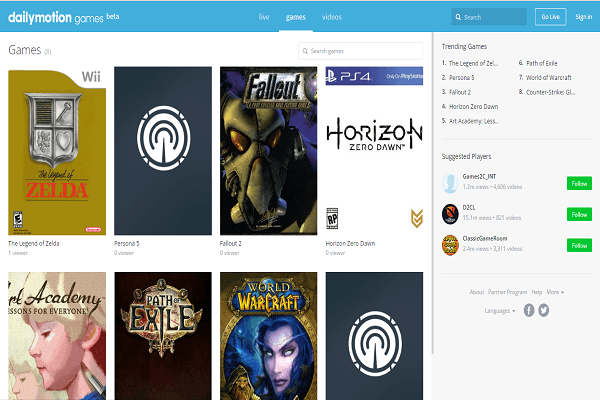
Task: Click the Fallout 2 title under cover
Action: [230, 243]
